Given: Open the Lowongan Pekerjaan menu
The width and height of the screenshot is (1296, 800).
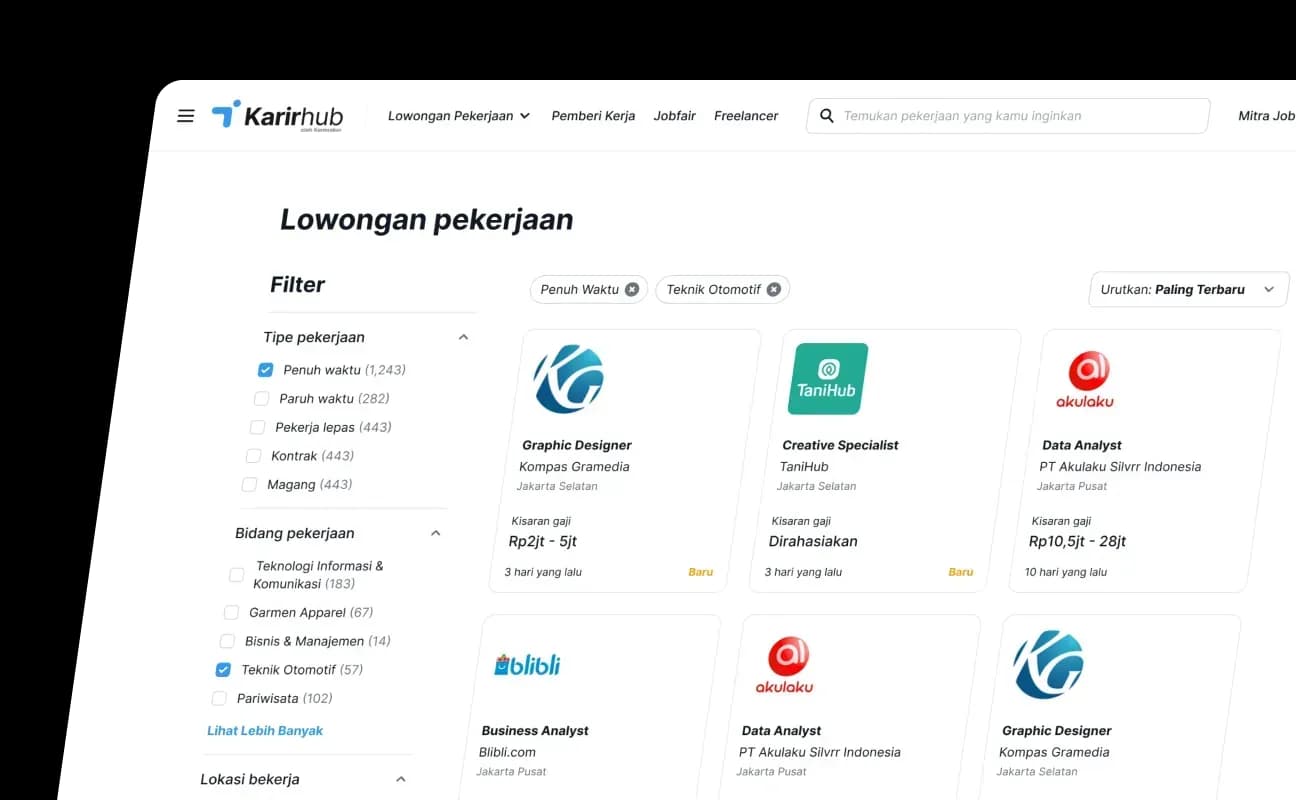Looking at the screenshot, I should [458, 116].
